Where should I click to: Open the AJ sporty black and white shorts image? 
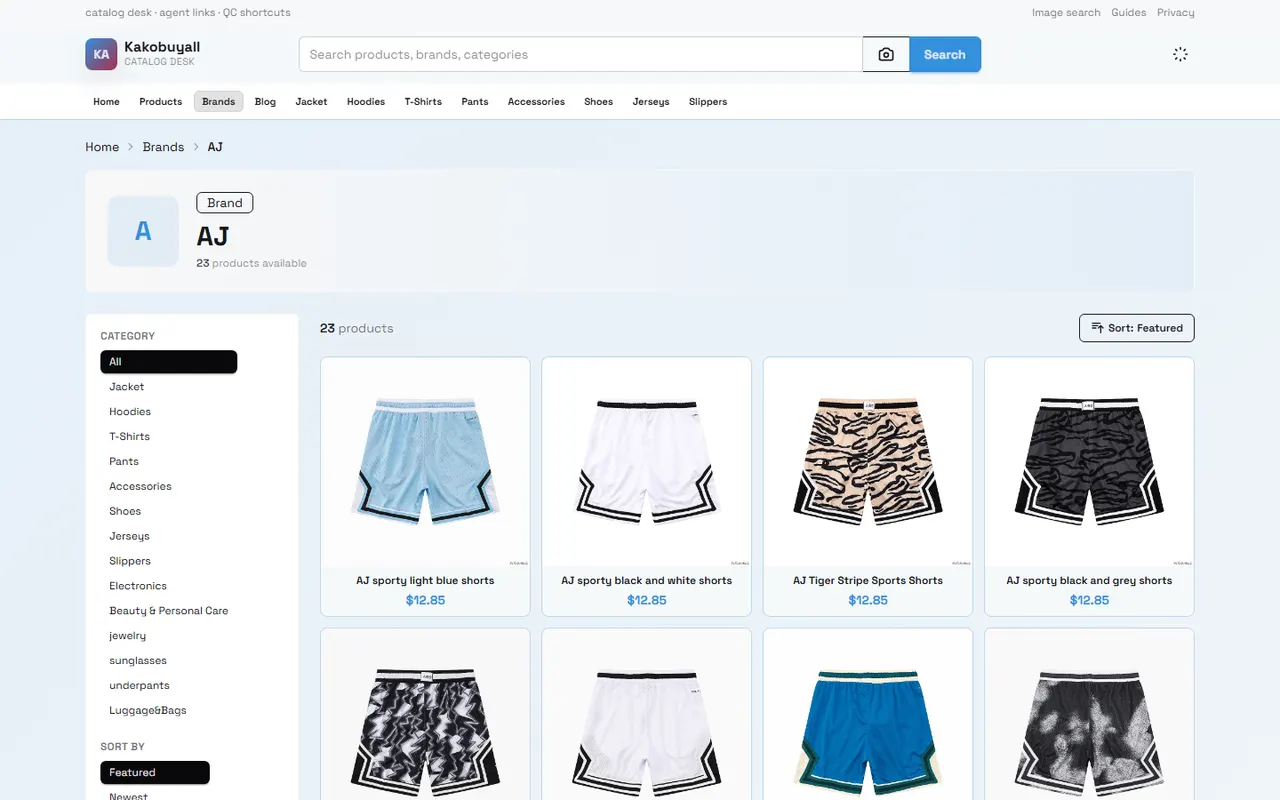point(646,462)
